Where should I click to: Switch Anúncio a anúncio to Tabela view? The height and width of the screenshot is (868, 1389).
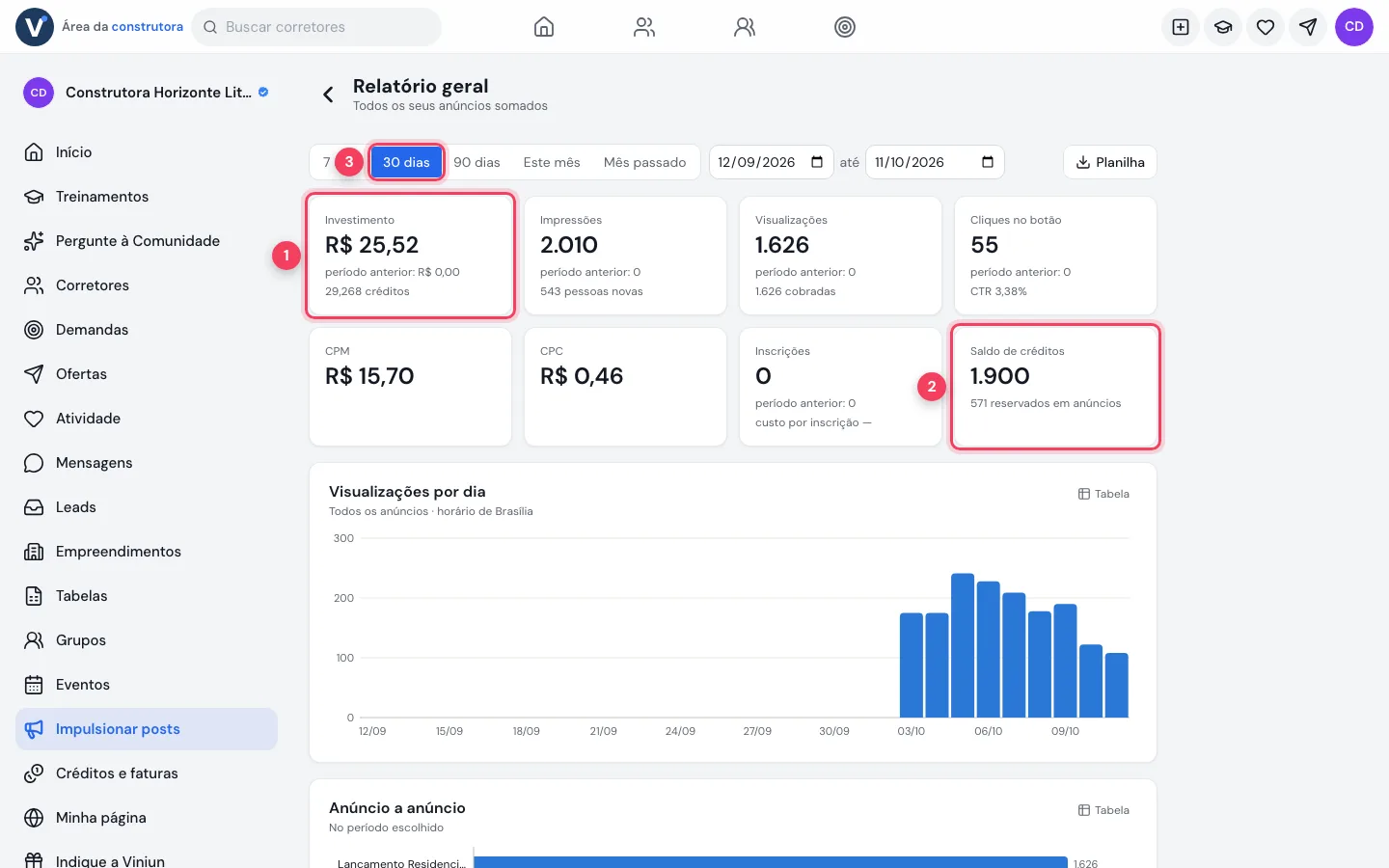[1103, 810]
